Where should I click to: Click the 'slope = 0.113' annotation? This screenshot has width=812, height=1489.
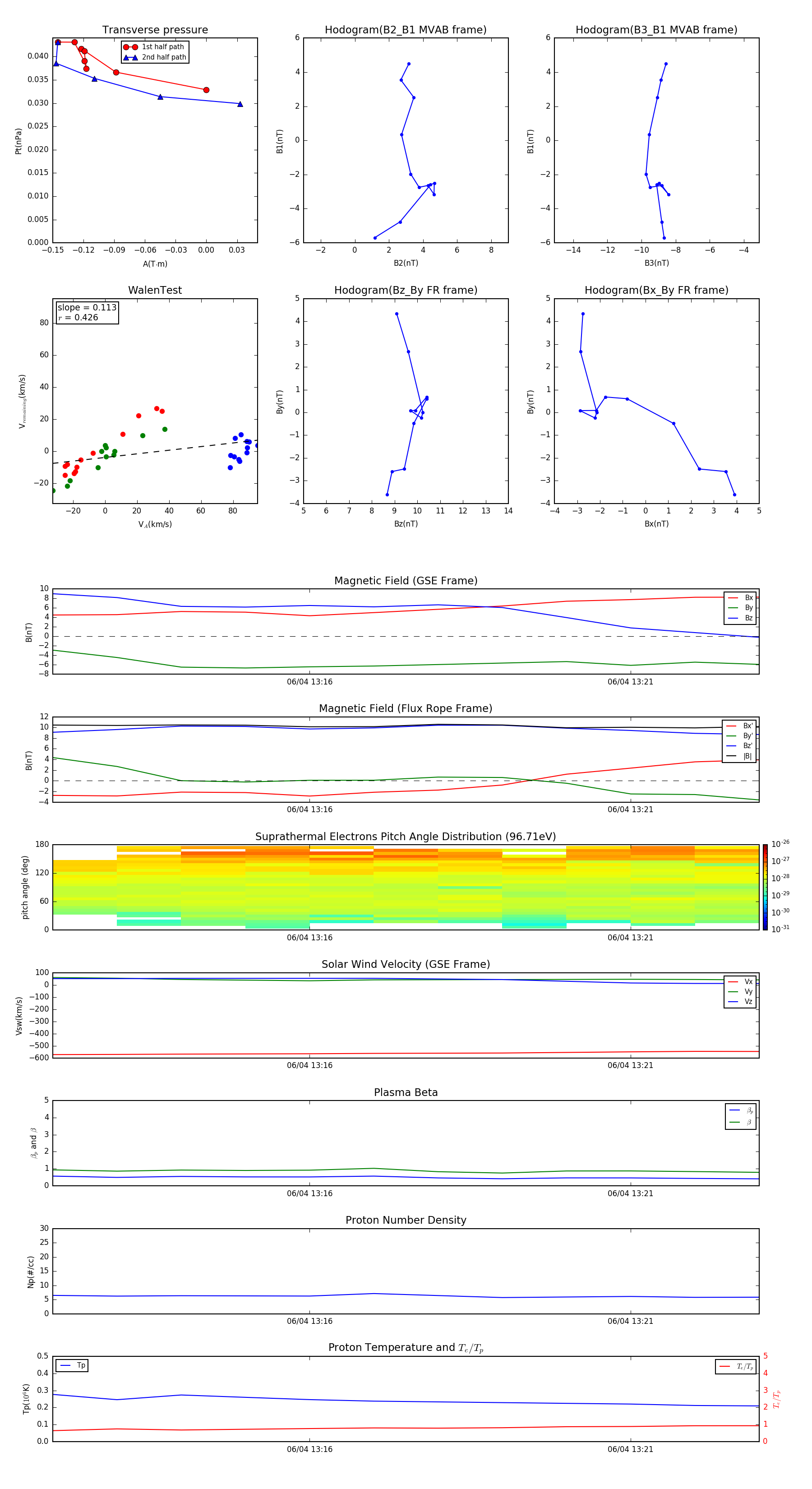pos(87,308)
